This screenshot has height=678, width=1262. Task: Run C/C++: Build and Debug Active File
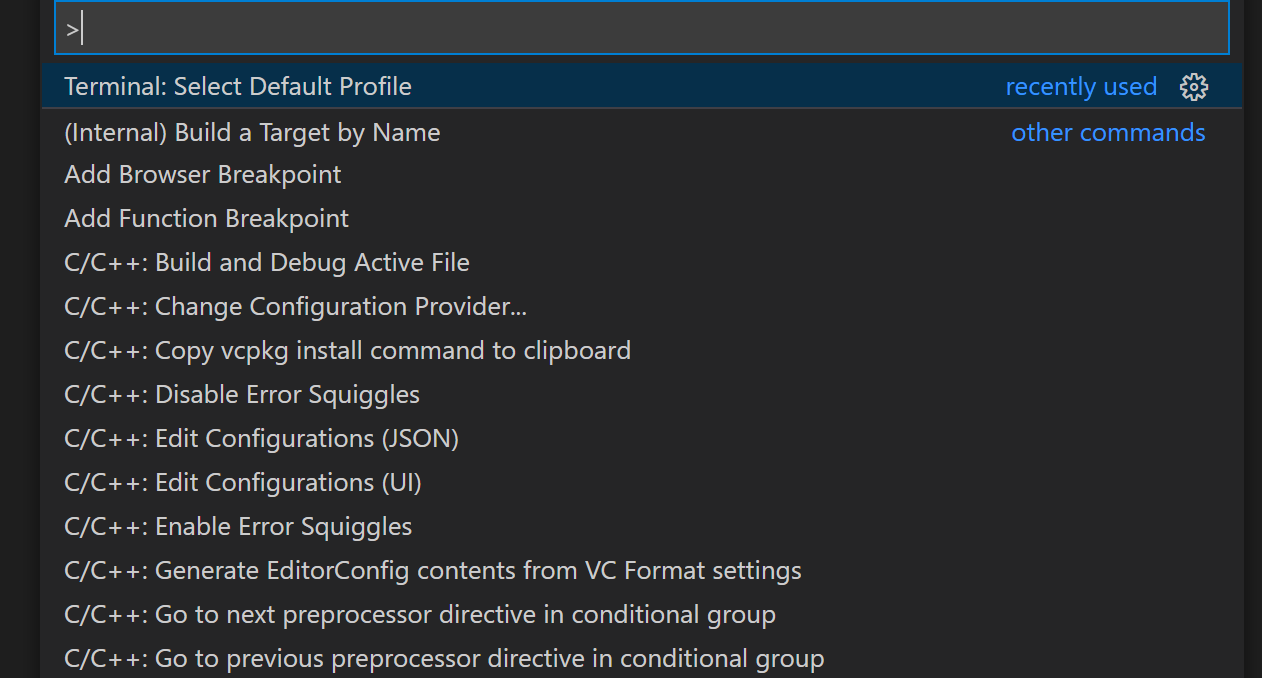tap(267, 263)
